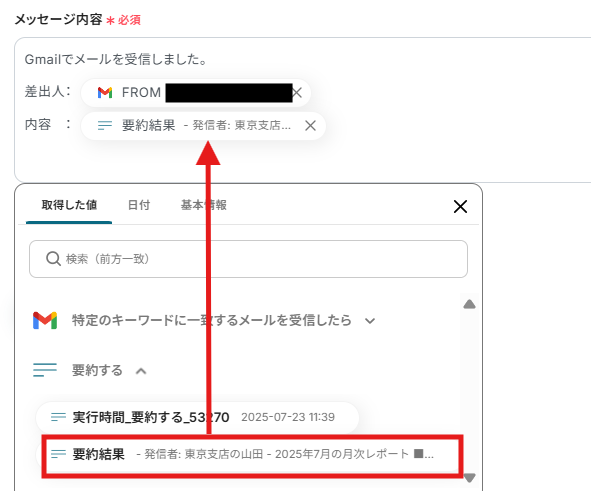Click the 内容 label in message
Viewport: 591px width, 491px height.
tap(38, 124)
